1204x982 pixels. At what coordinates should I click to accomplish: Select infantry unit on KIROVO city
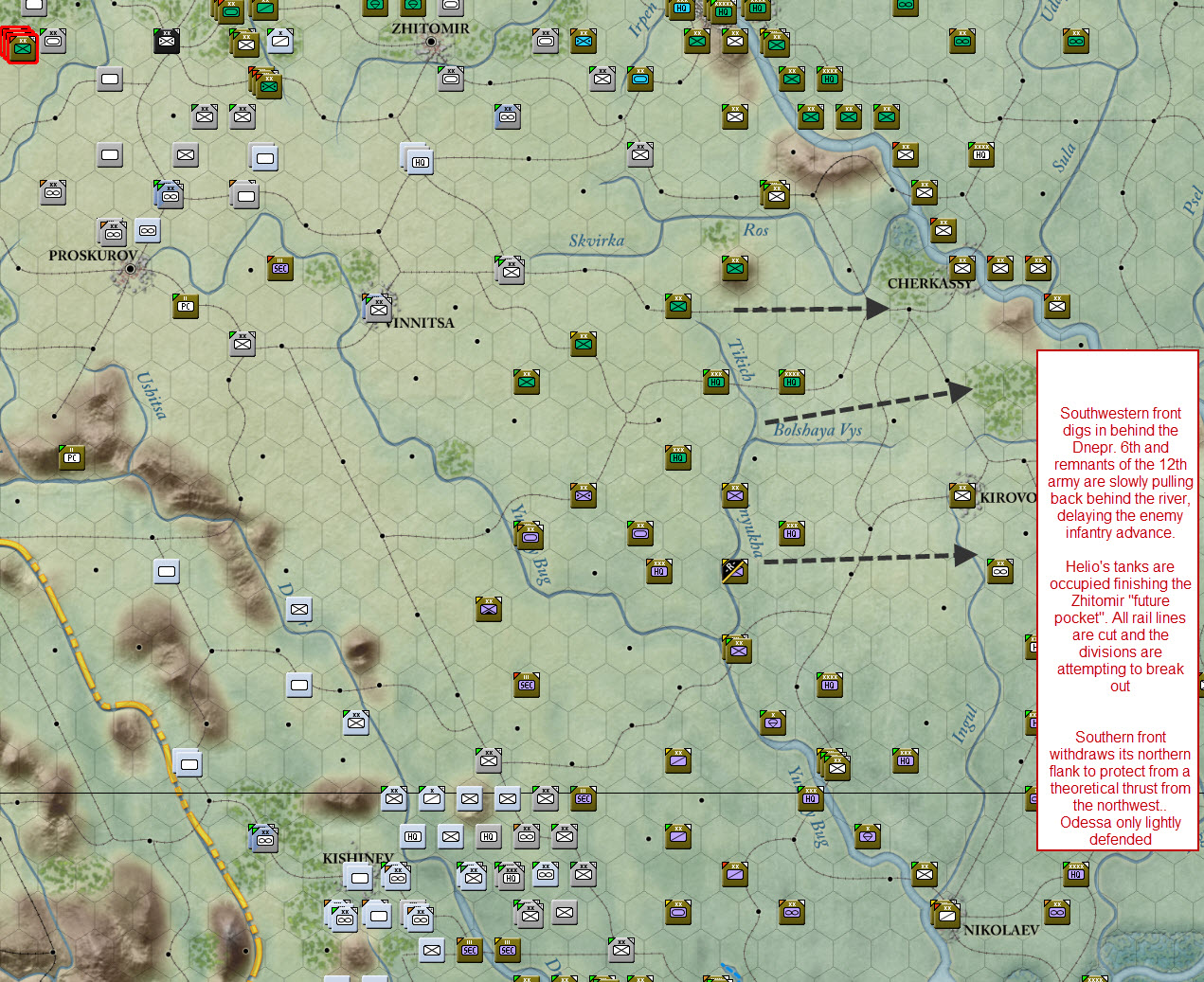click(962, 495)
